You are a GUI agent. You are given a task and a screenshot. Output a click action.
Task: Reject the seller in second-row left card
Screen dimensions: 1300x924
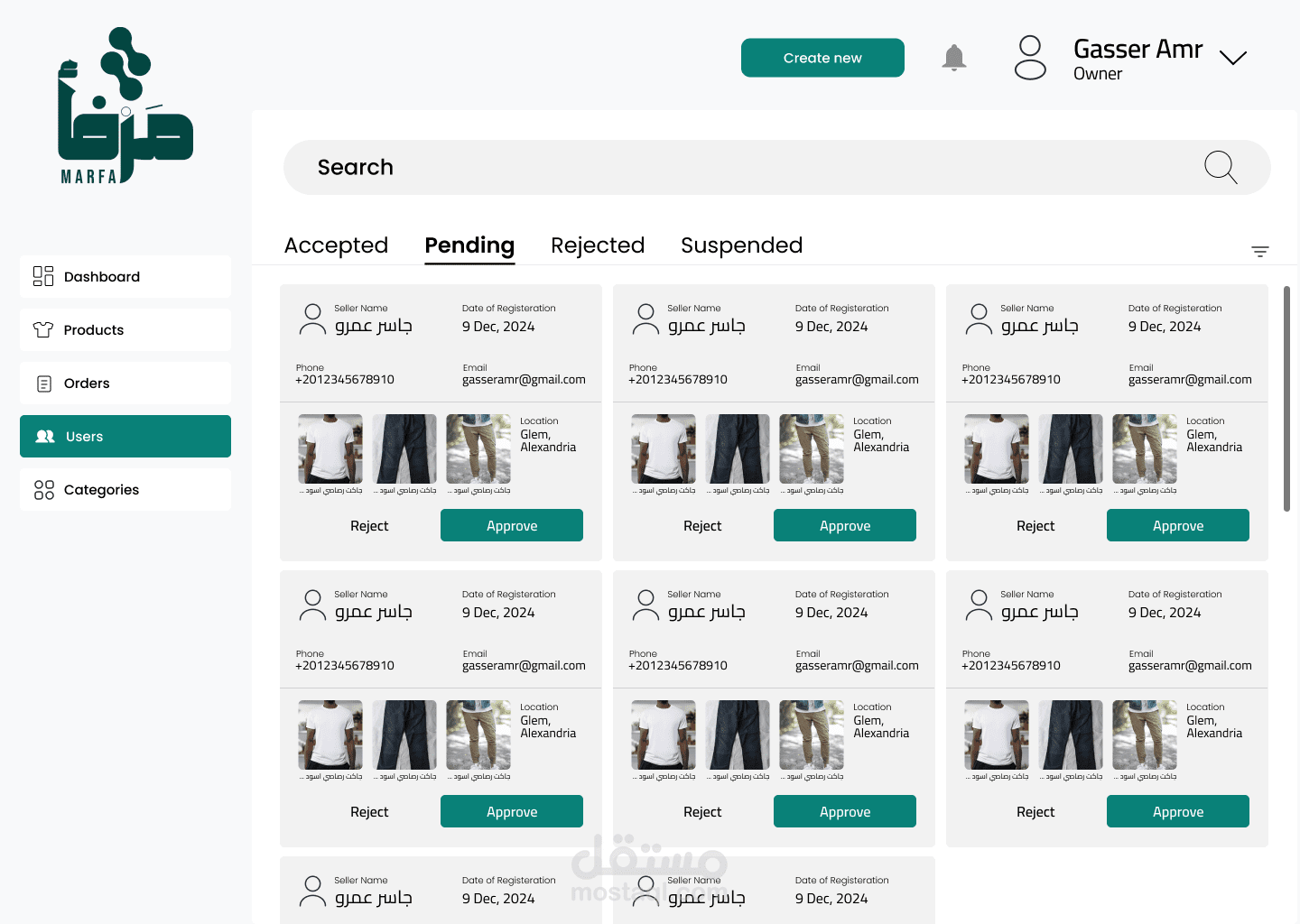369,812
